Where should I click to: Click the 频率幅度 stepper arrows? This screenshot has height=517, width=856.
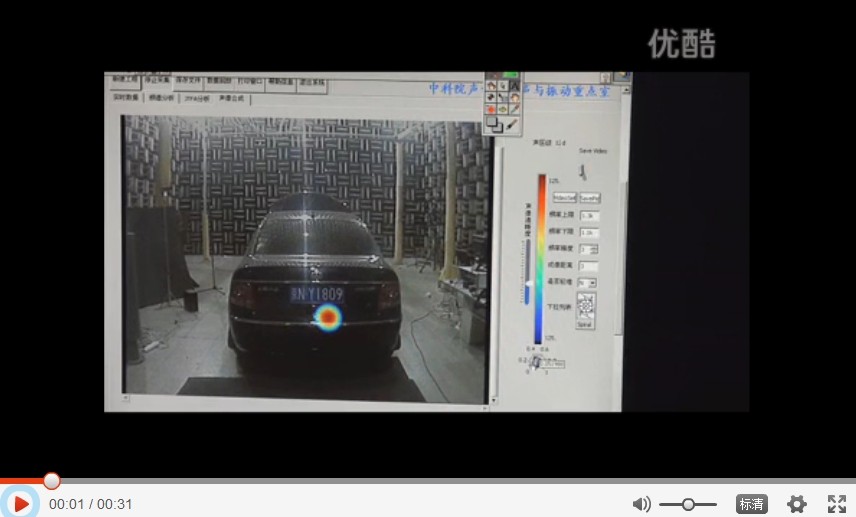tap(595, 249)
